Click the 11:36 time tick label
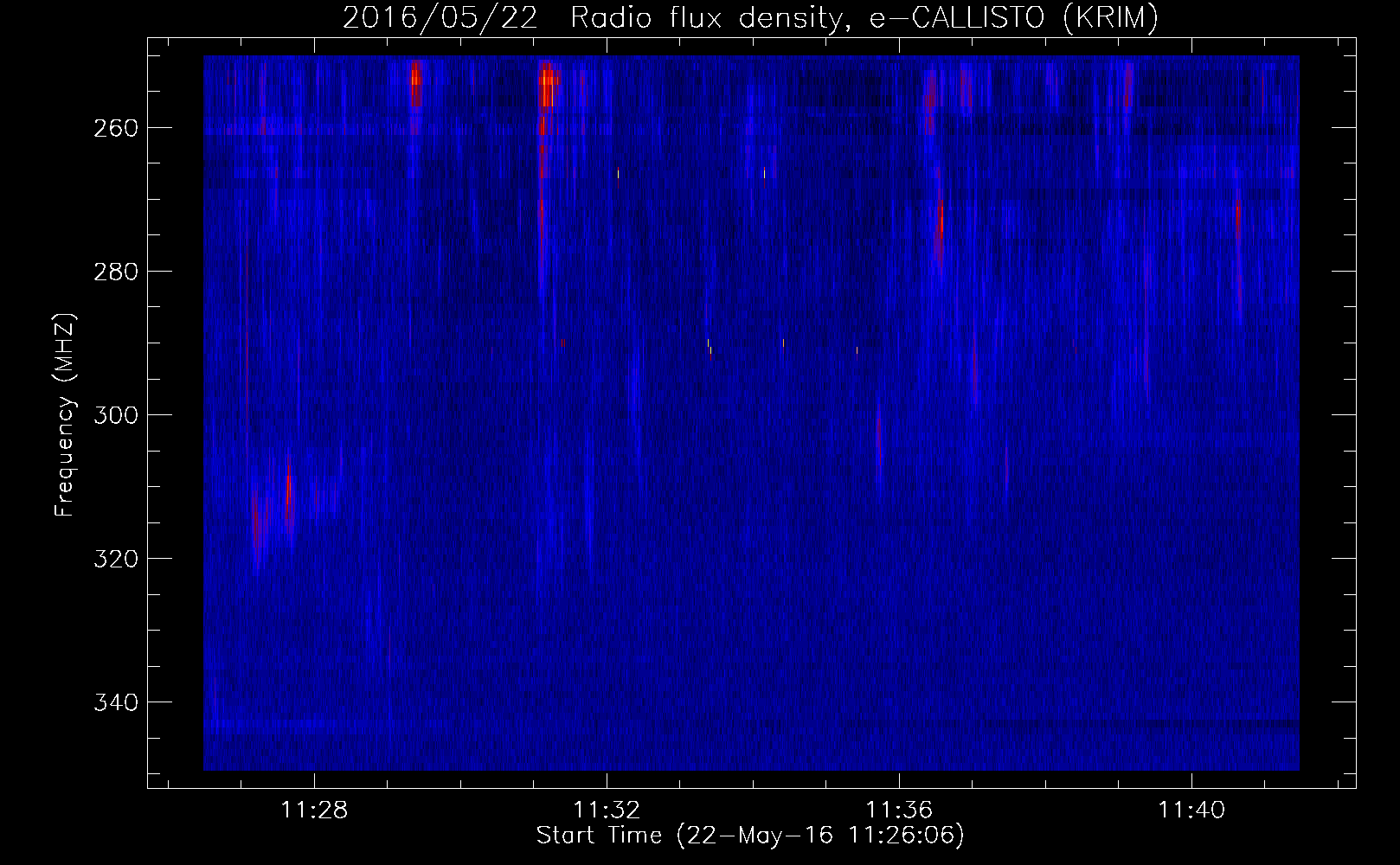The width and height of the screenshot is (1400, 865). tap(900, 811)
